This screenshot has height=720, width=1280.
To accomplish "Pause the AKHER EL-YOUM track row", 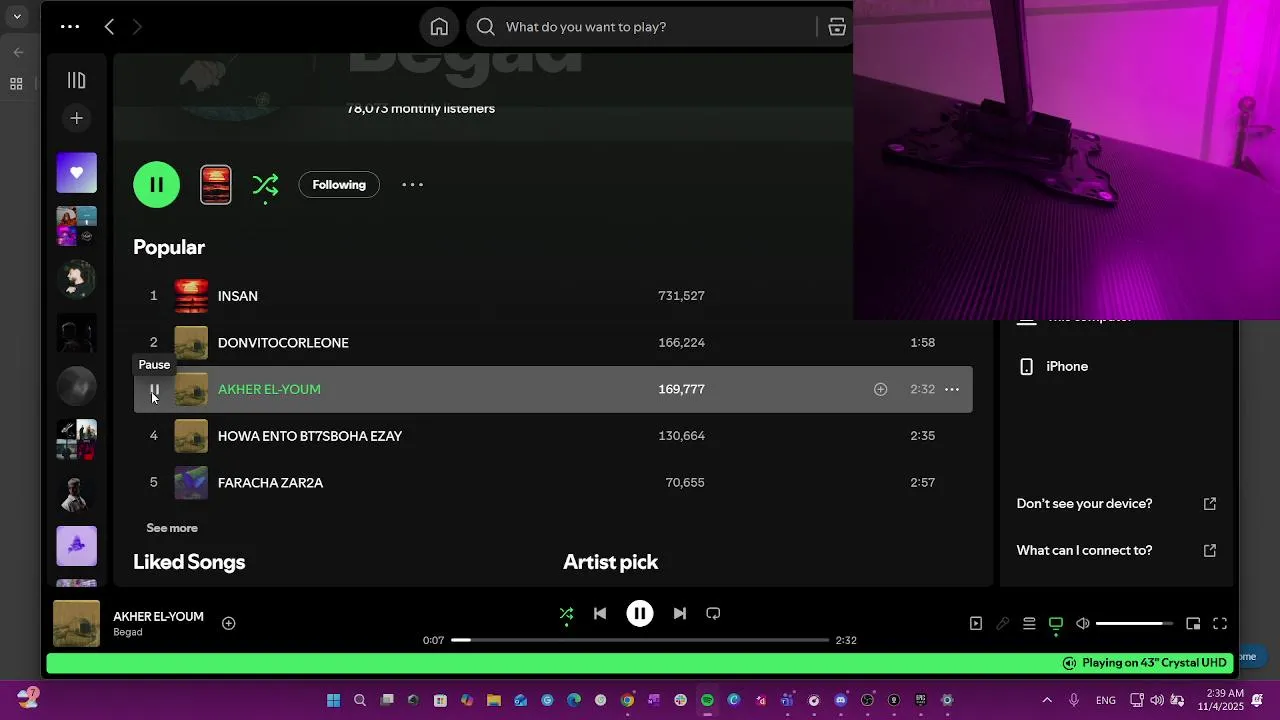I will tap(154, 390).
